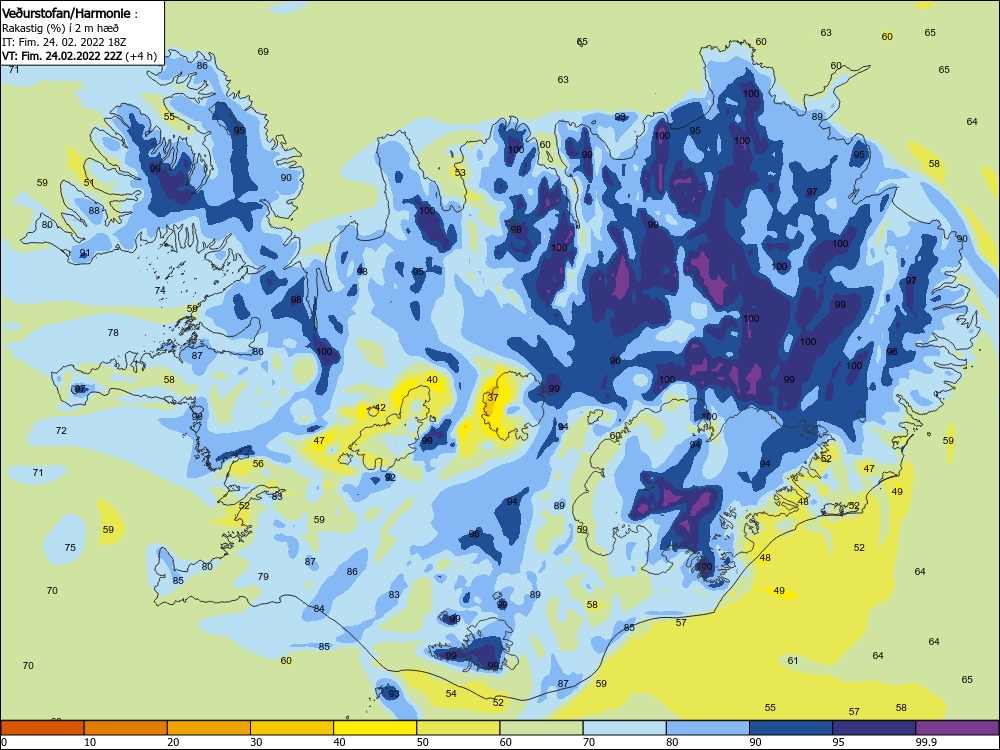Click the 10 legend tick label

(x=90, y=742)
